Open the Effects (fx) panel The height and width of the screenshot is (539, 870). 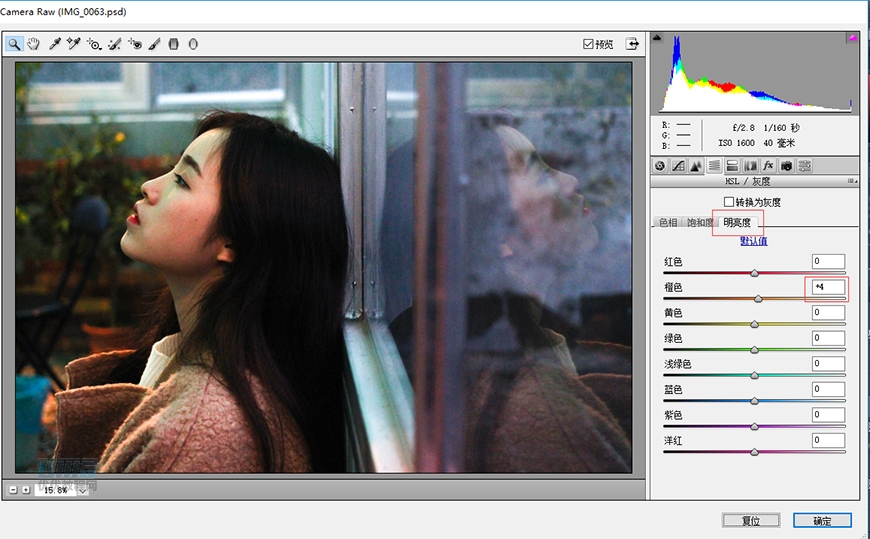[x=768, y=165]
